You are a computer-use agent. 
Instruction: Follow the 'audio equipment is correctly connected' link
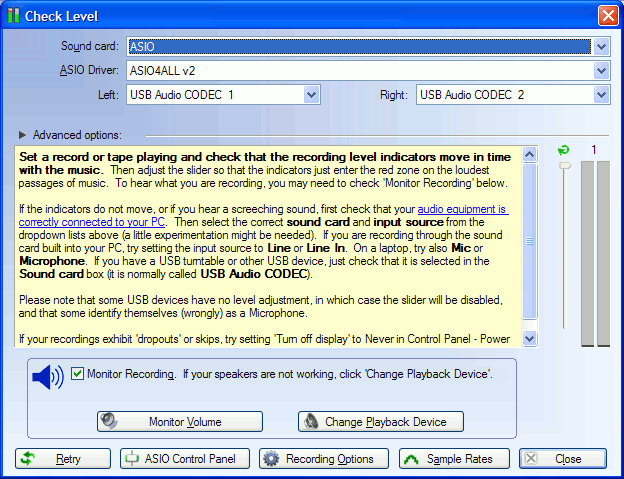(462, 209)
